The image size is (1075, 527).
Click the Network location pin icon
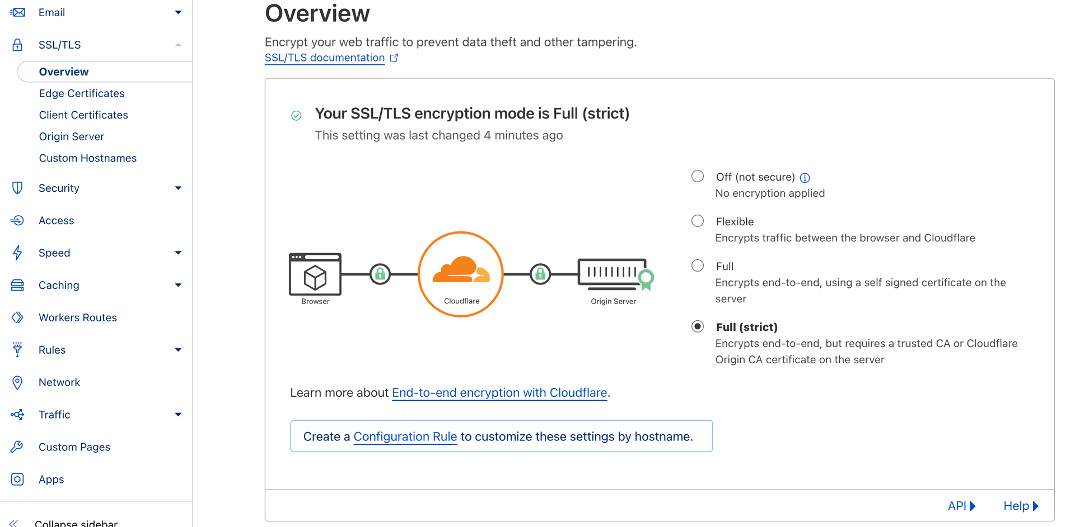tap(17, 382)
